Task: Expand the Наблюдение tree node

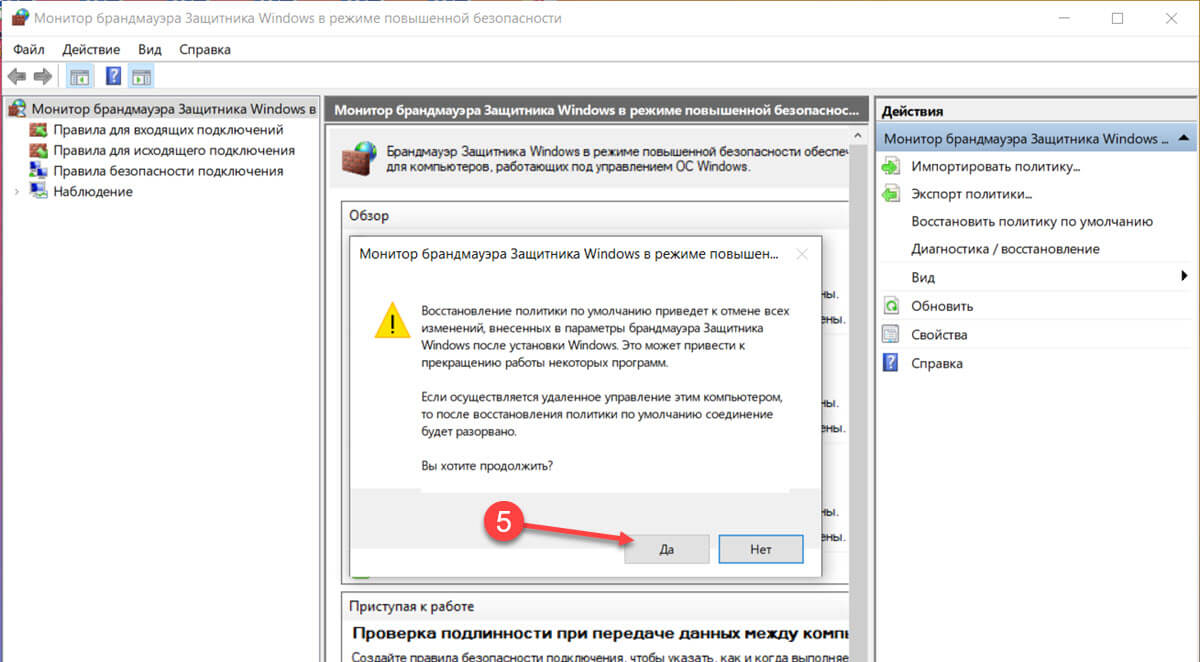Action: (x=16, y=191)
